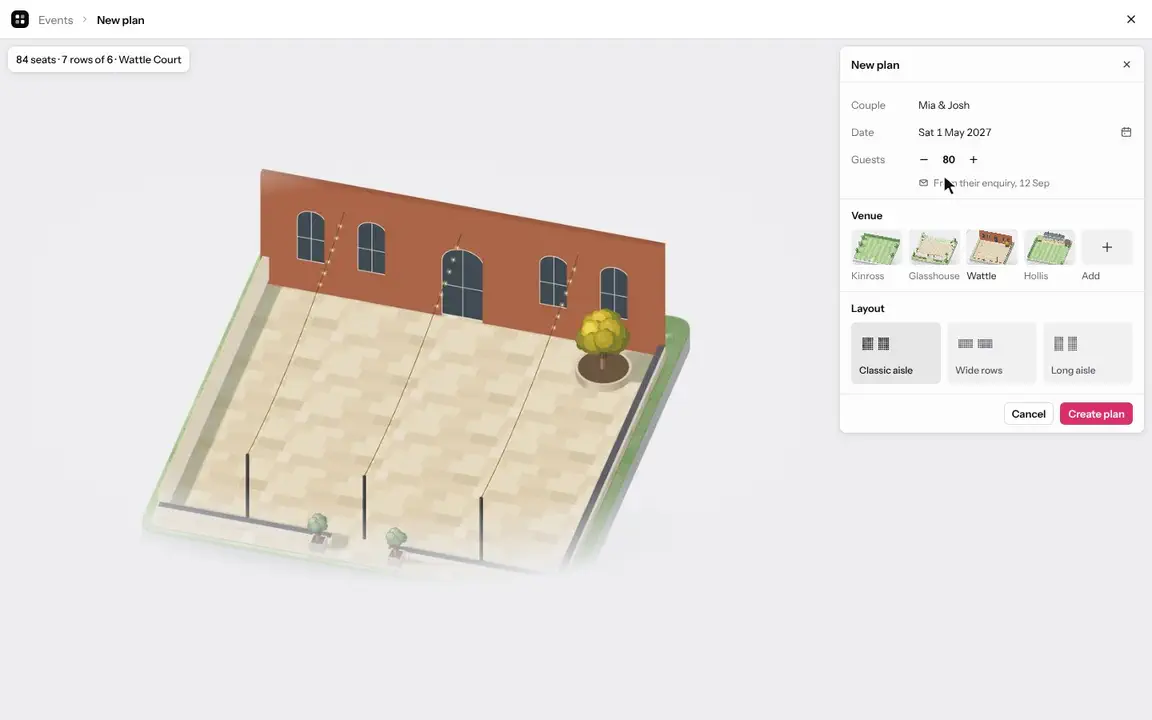Select the Glasshouse venue thumbnail
This screenshot has height=720, width=1152.
point(934,248)
